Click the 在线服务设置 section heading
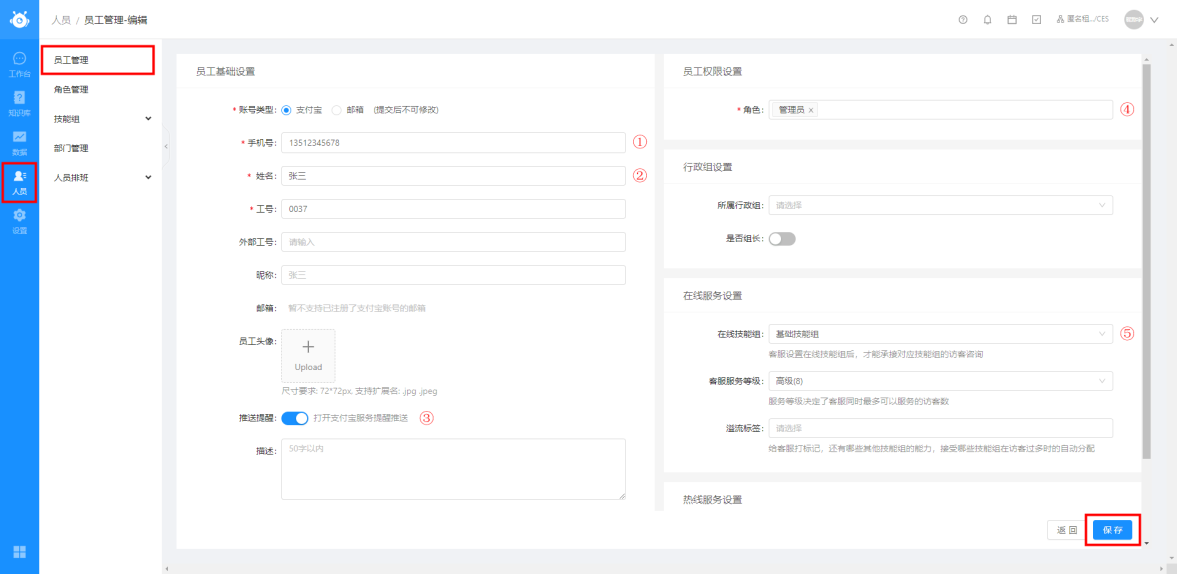The height and width of the screenshot is (574, 1177). [712, 296]
